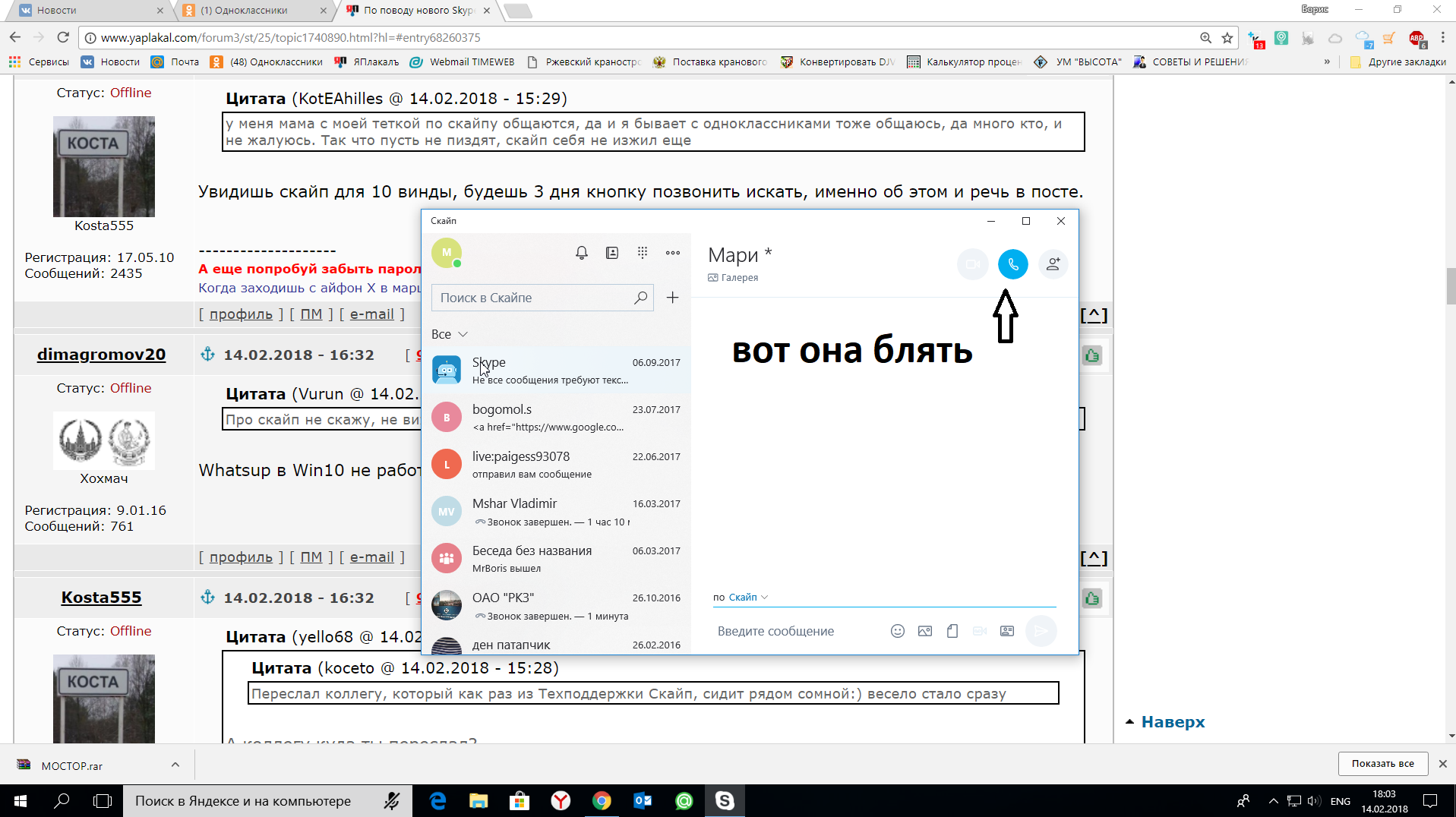Viewport: 1456px width, 817px height.
Task: Open Chrome three-dot menu
Action: pos(1443,37)
